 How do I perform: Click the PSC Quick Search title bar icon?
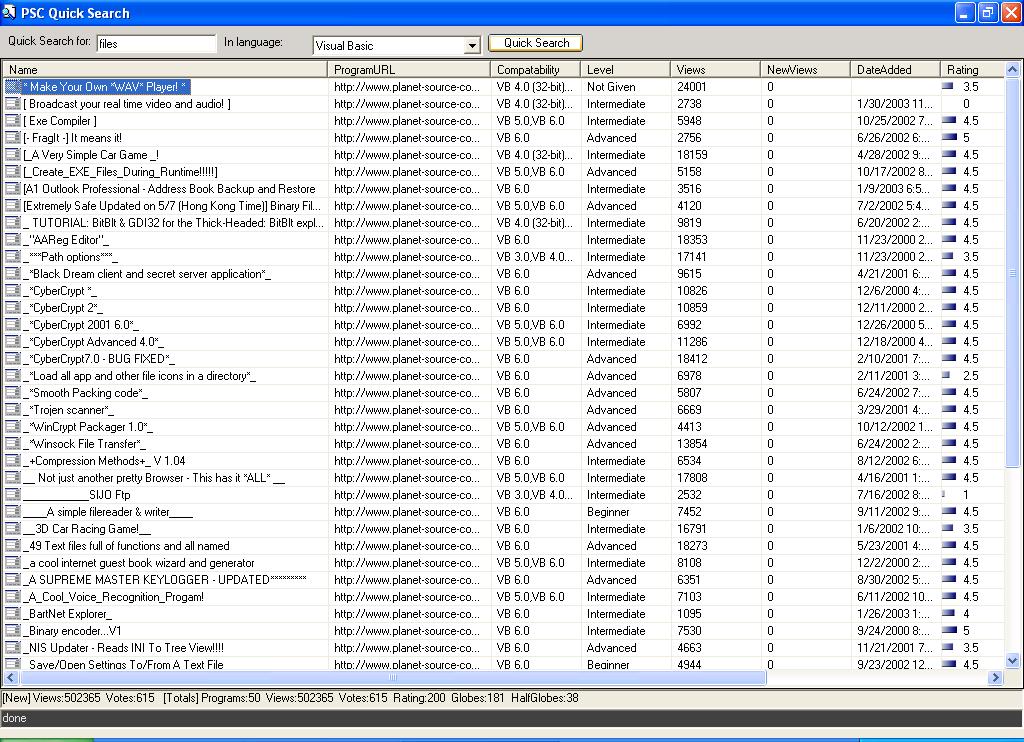(10, 13)
